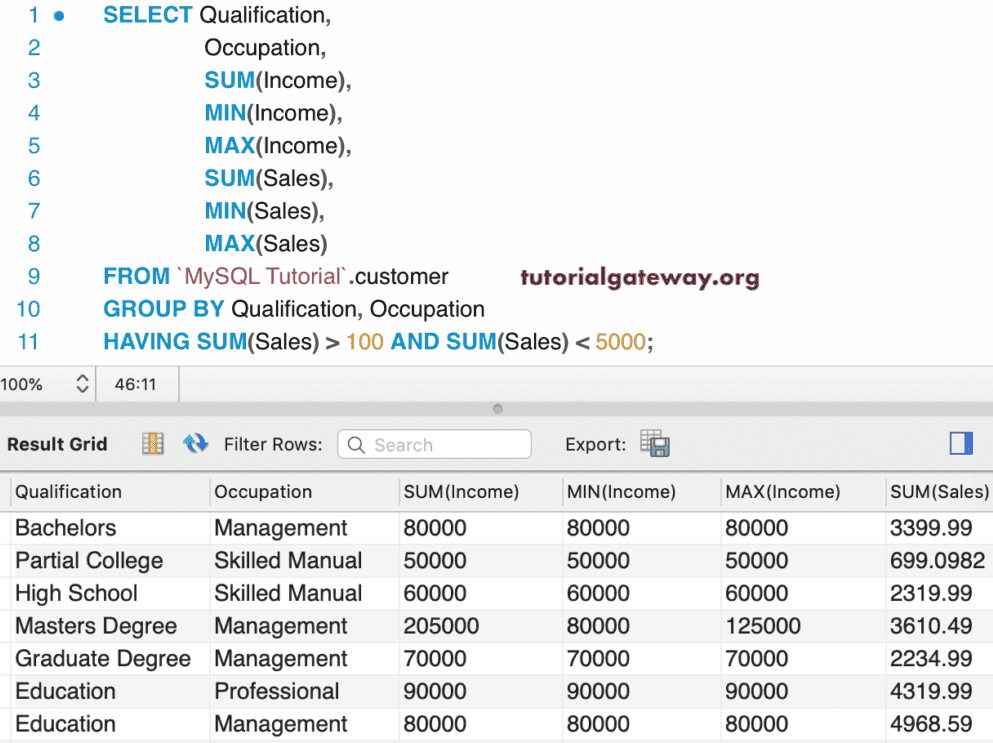
Task: Export the recordset using the Export icon
Action: point(654,443)
